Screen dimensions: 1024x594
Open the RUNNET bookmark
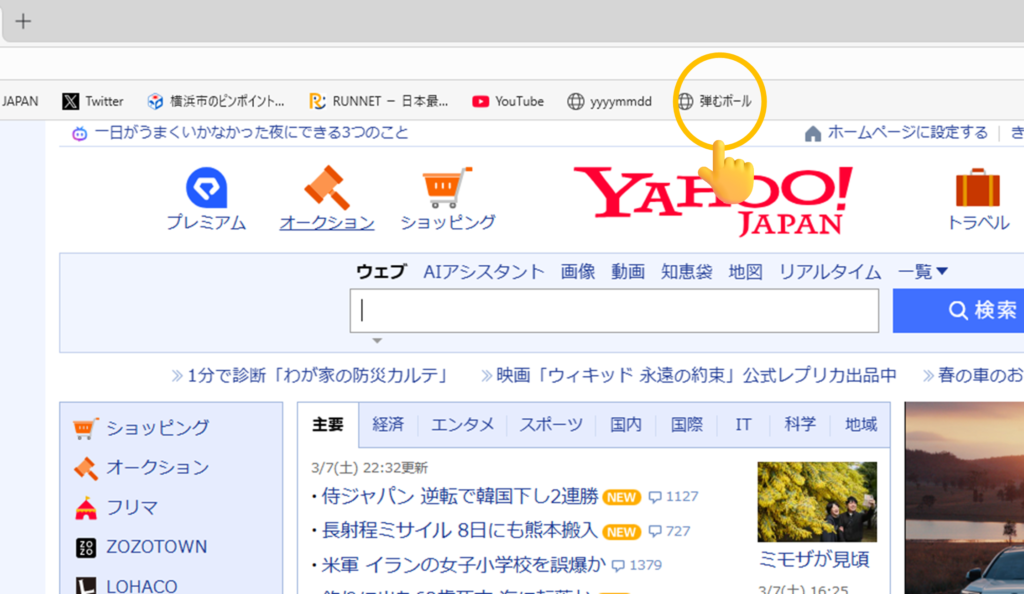coord(379,101)
